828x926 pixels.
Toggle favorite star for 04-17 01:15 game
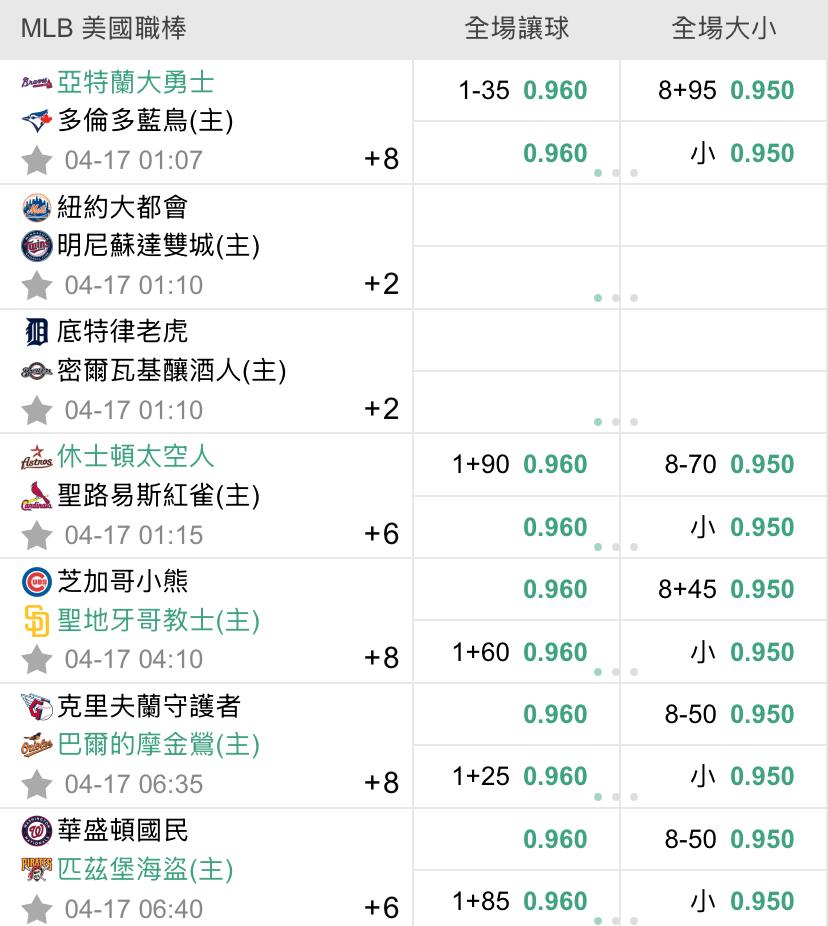pyautogui.click(x=37, y=535)
